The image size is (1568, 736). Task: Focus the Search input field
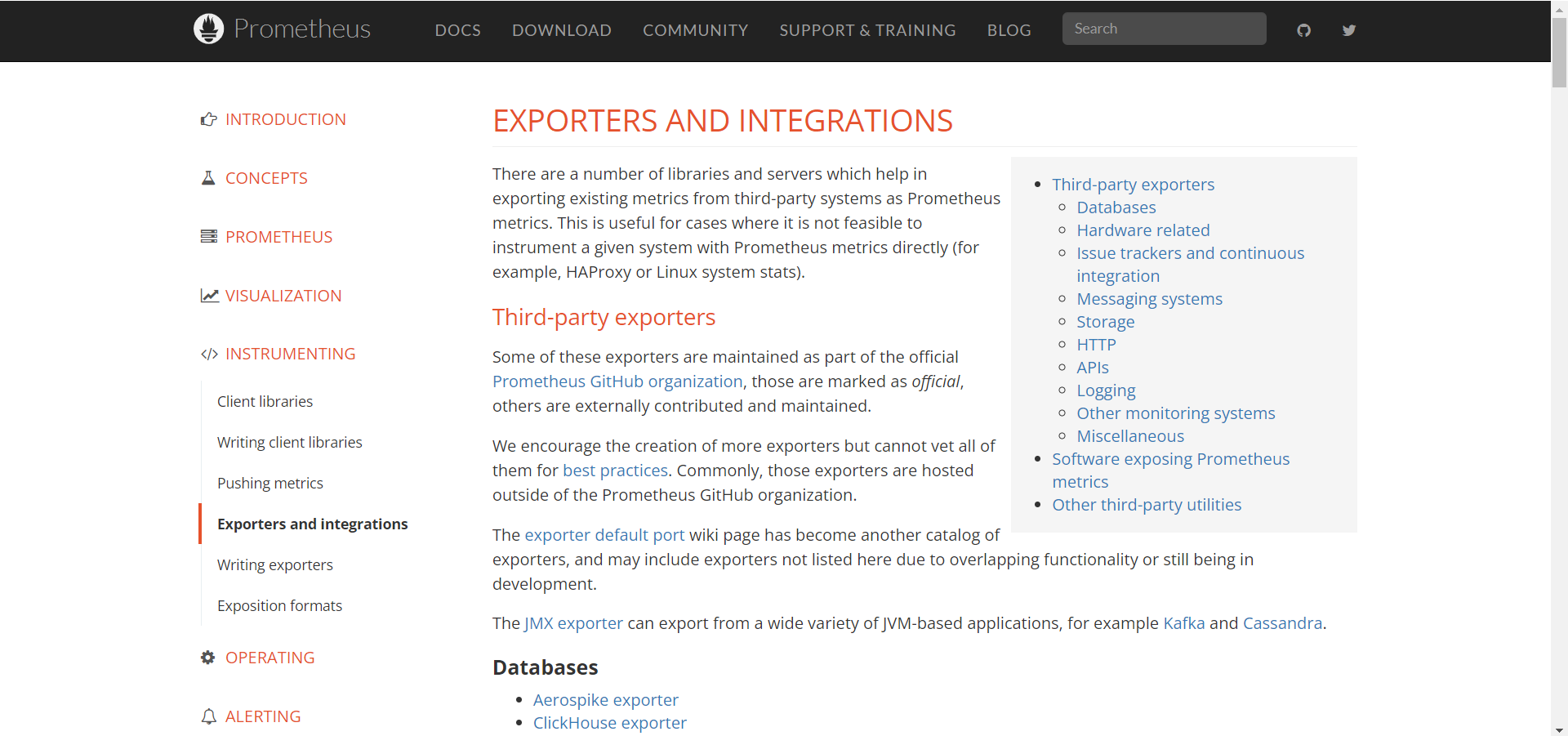point(1164,29)
